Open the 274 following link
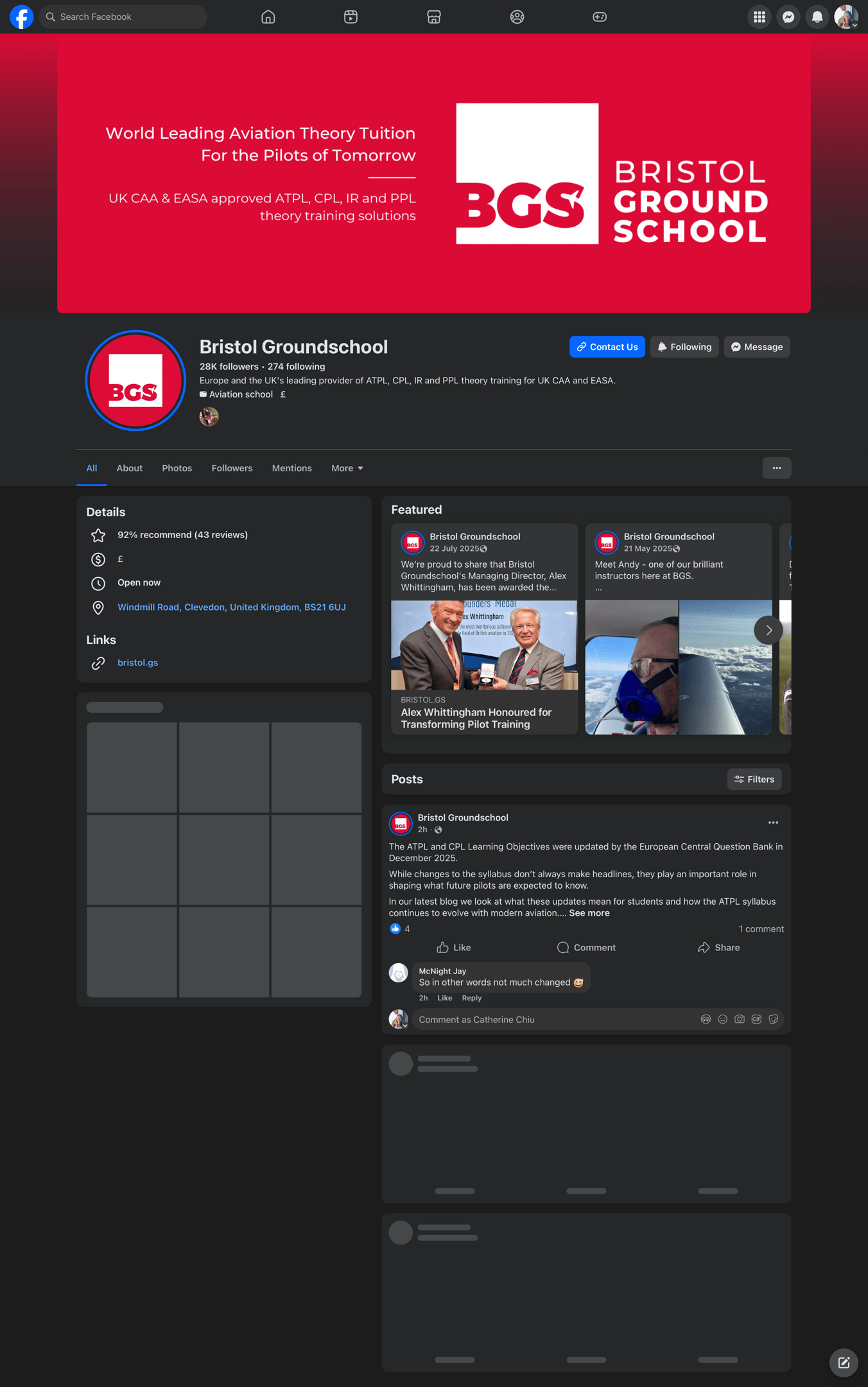The height and width of the screenshot is (1387, 868). coord(297,367)
